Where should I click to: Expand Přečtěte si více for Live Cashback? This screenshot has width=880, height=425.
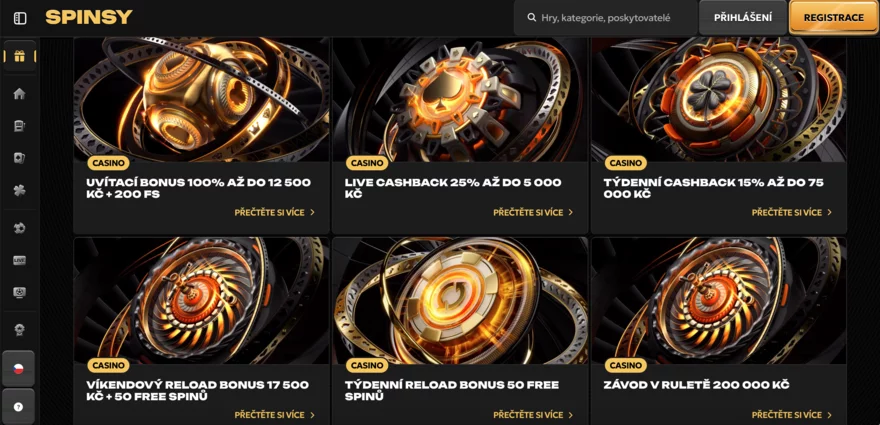pos(533,212)
